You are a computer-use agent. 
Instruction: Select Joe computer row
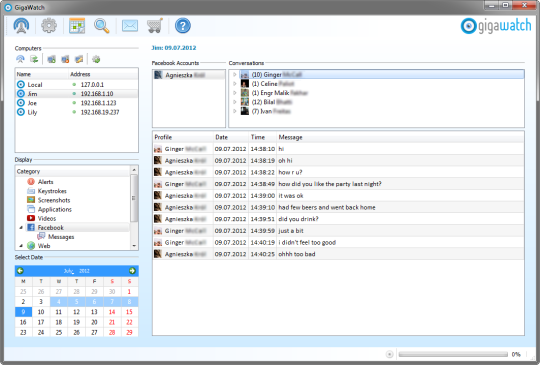(x=76, y=103)
